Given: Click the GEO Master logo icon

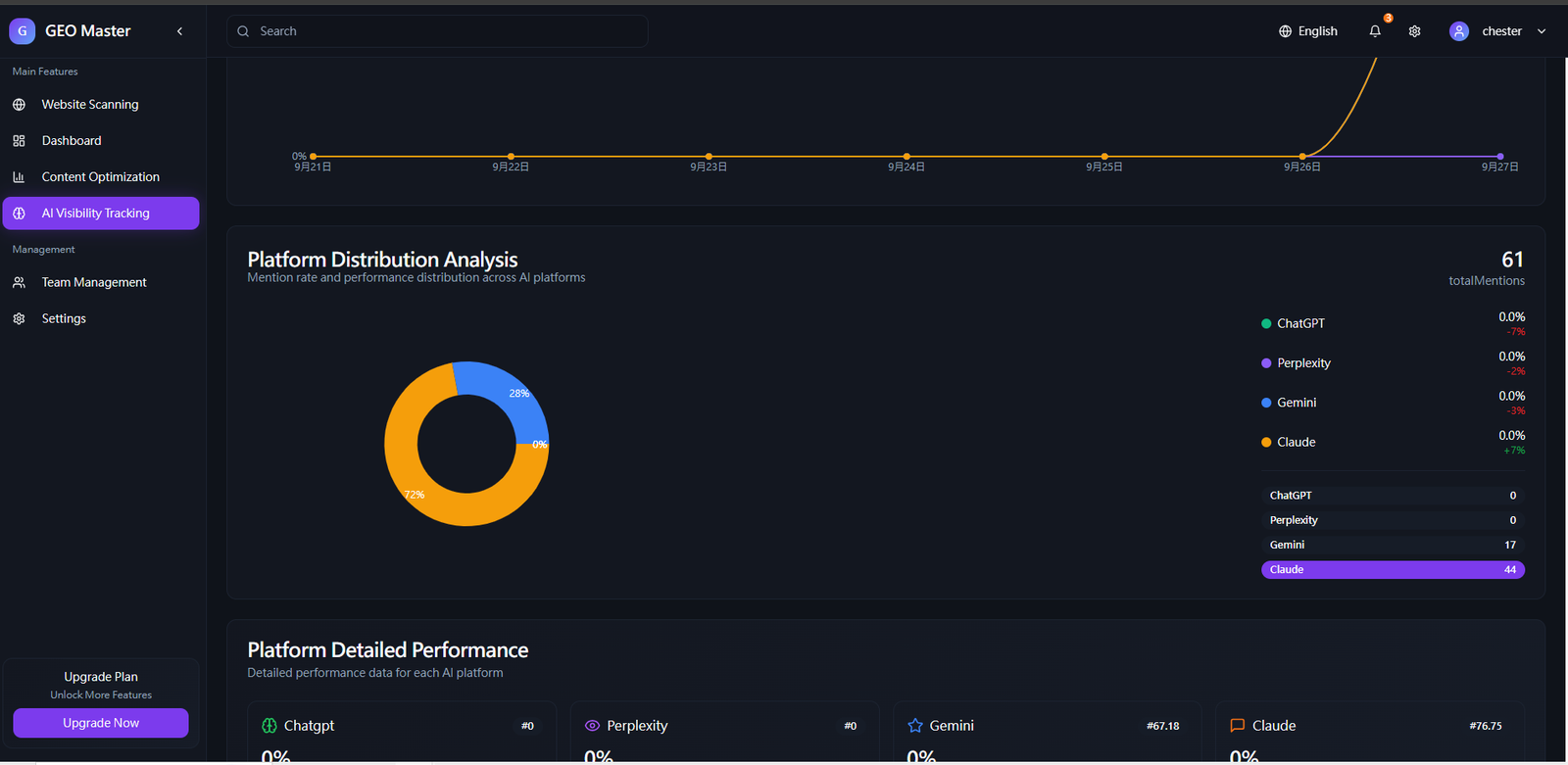Looking at the screenshot, I should click(x=22, y=31).
